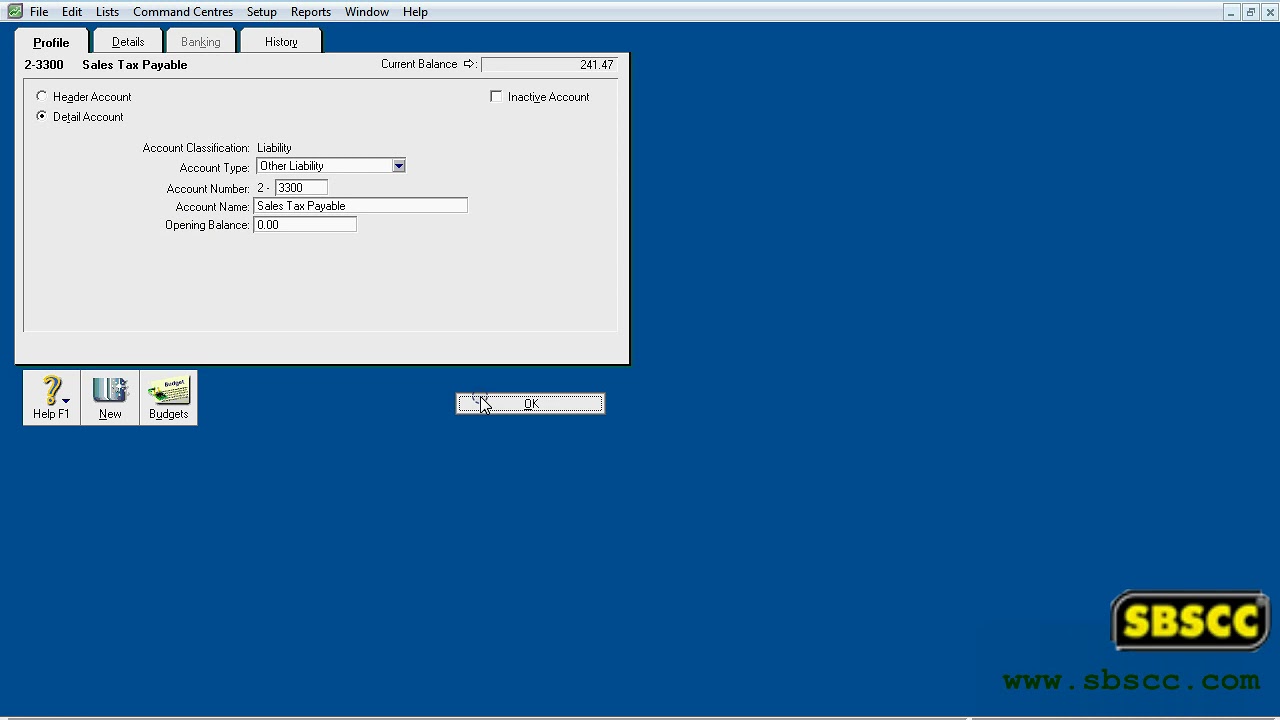Open the File menu
1280x720 pixels.
(x=39, y=12)
